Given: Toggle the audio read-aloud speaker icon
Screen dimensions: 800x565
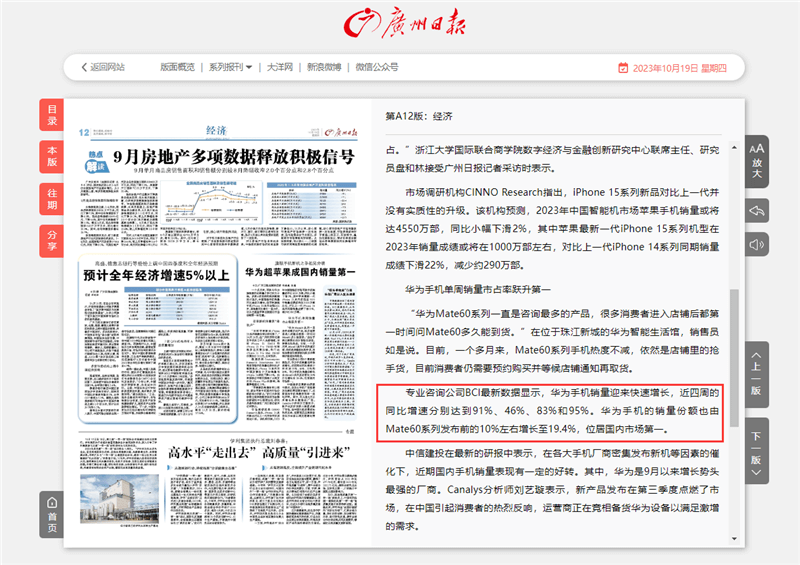Looking at the screenshot, I should [x=757, y=244].
